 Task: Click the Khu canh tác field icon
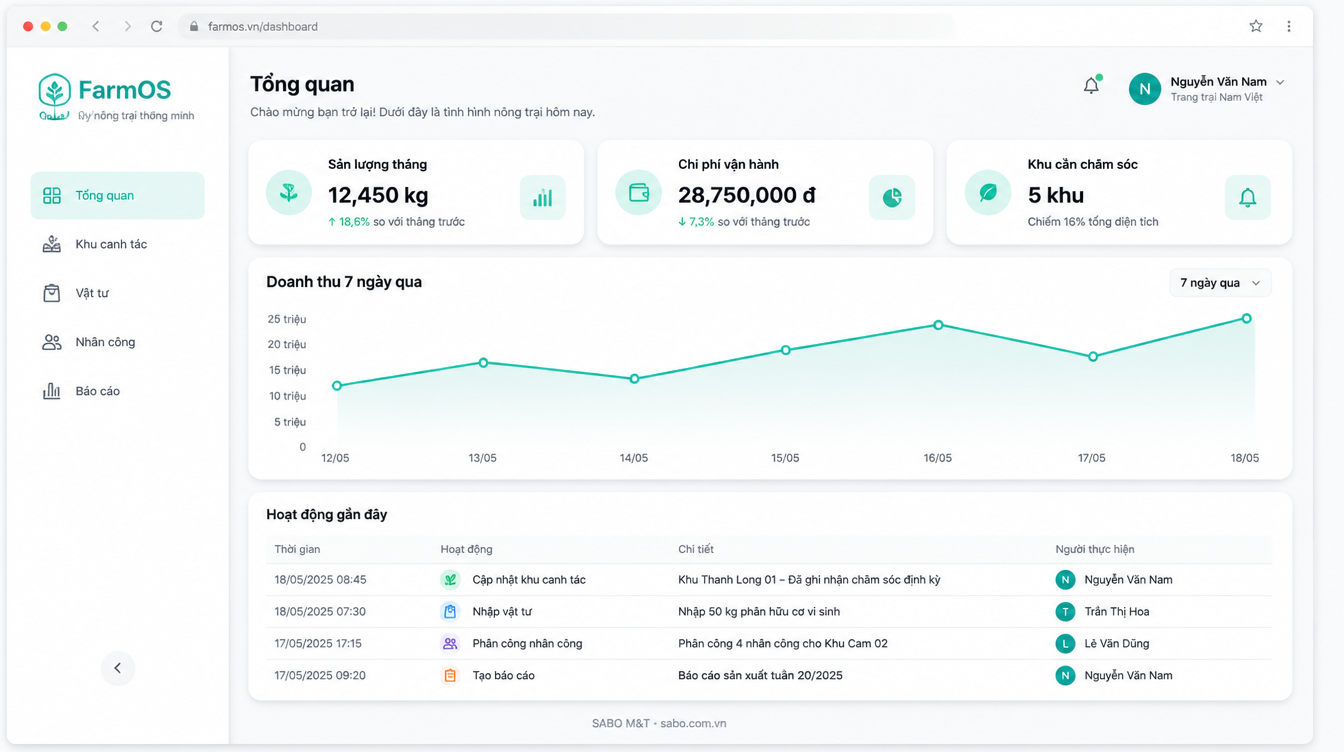click(52, 244)
